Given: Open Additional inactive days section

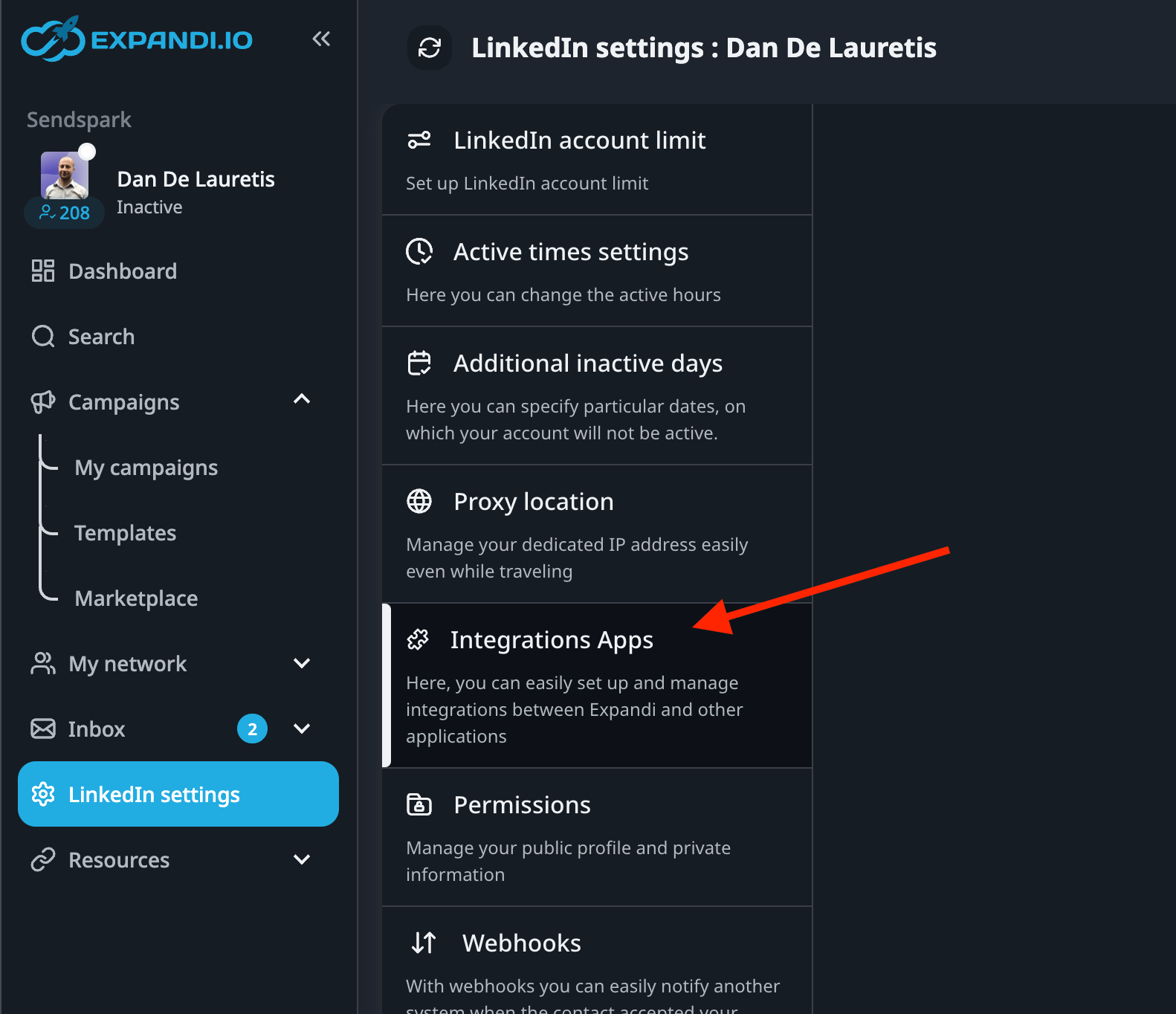Looking at the screenshot, I should pos(597,396).
